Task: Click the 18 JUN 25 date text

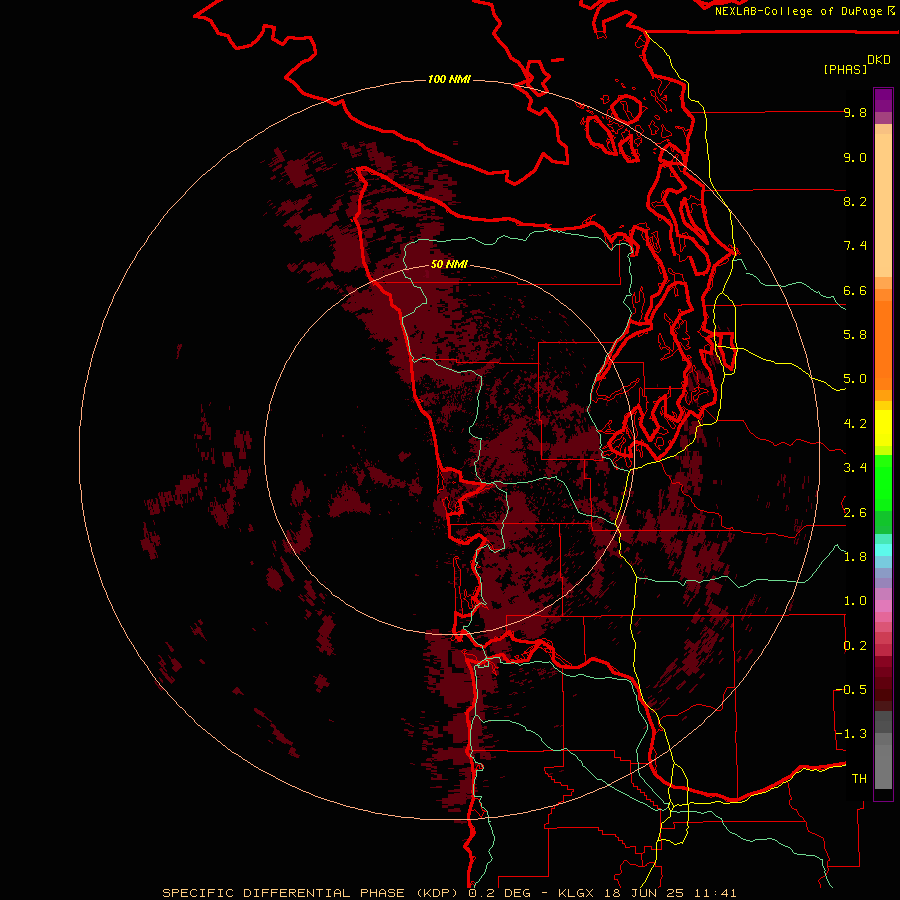Action: click(643, 893)
